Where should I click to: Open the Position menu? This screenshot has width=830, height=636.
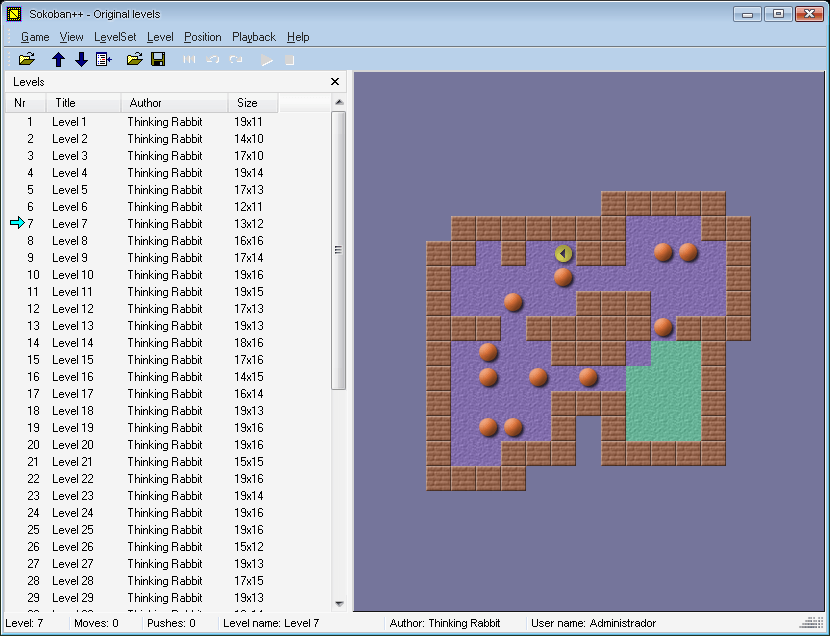[x=202, y=37]
